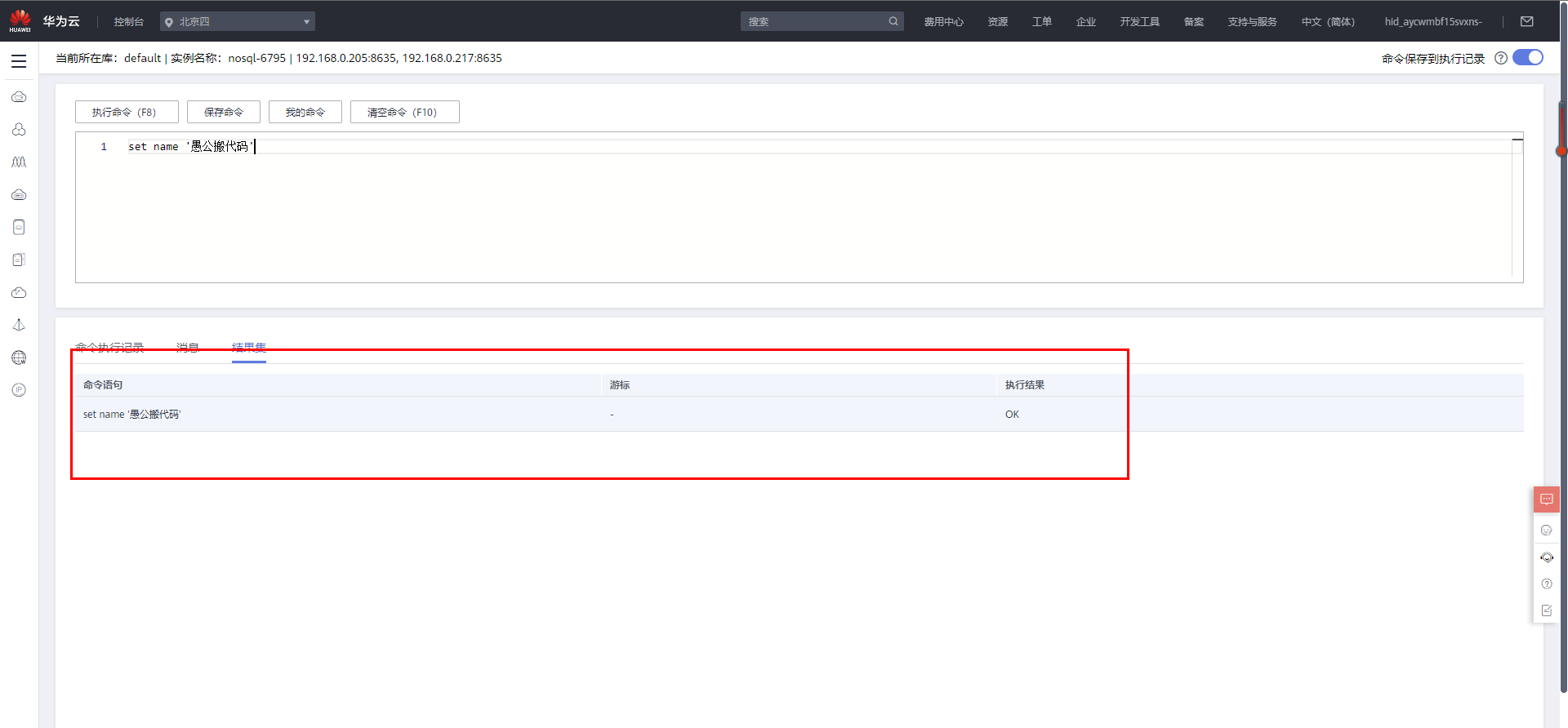
Task: Open the 北京四 region dropdown
Action: coord(238,21)
